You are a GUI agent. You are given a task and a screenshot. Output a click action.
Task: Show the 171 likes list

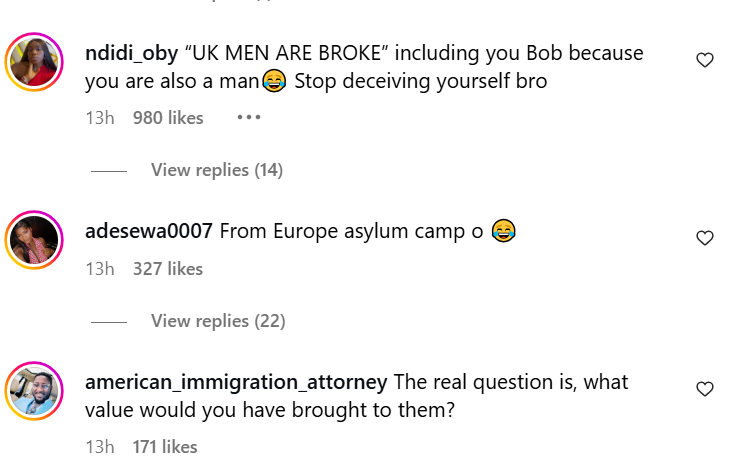[165, 446]
